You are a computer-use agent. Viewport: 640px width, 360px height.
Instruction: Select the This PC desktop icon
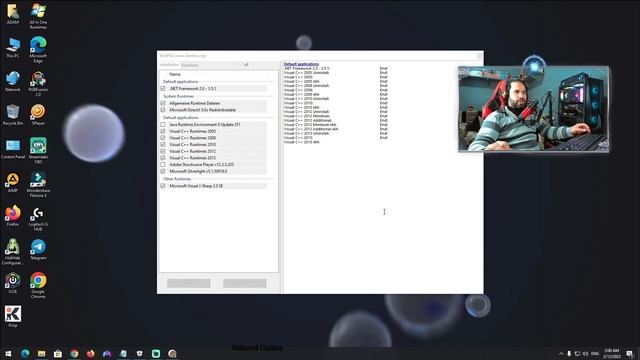coord(13,48)
